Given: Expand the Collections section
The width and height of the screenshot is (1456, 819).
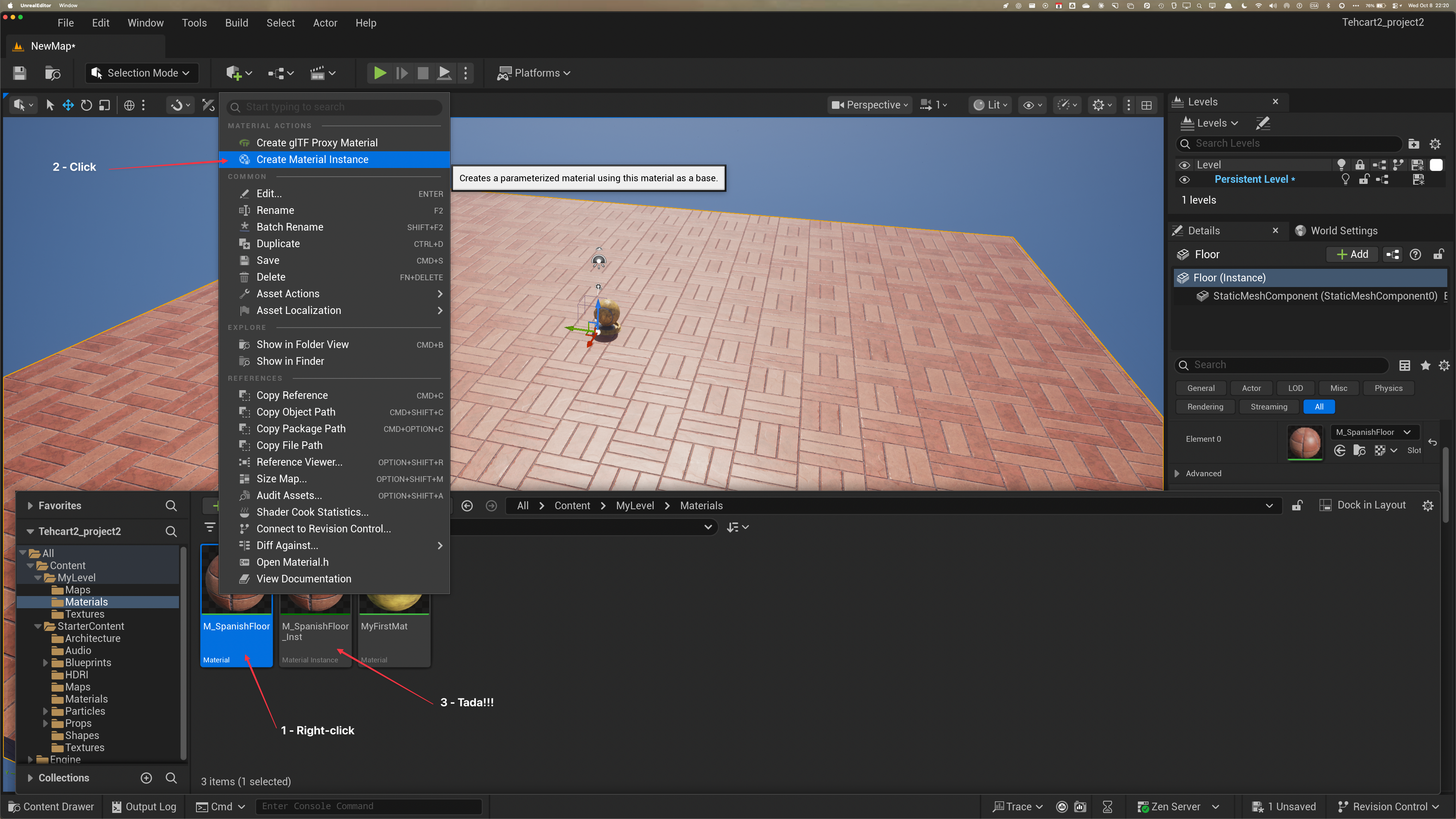Looking at the screenshot, I should coord(30,778).
